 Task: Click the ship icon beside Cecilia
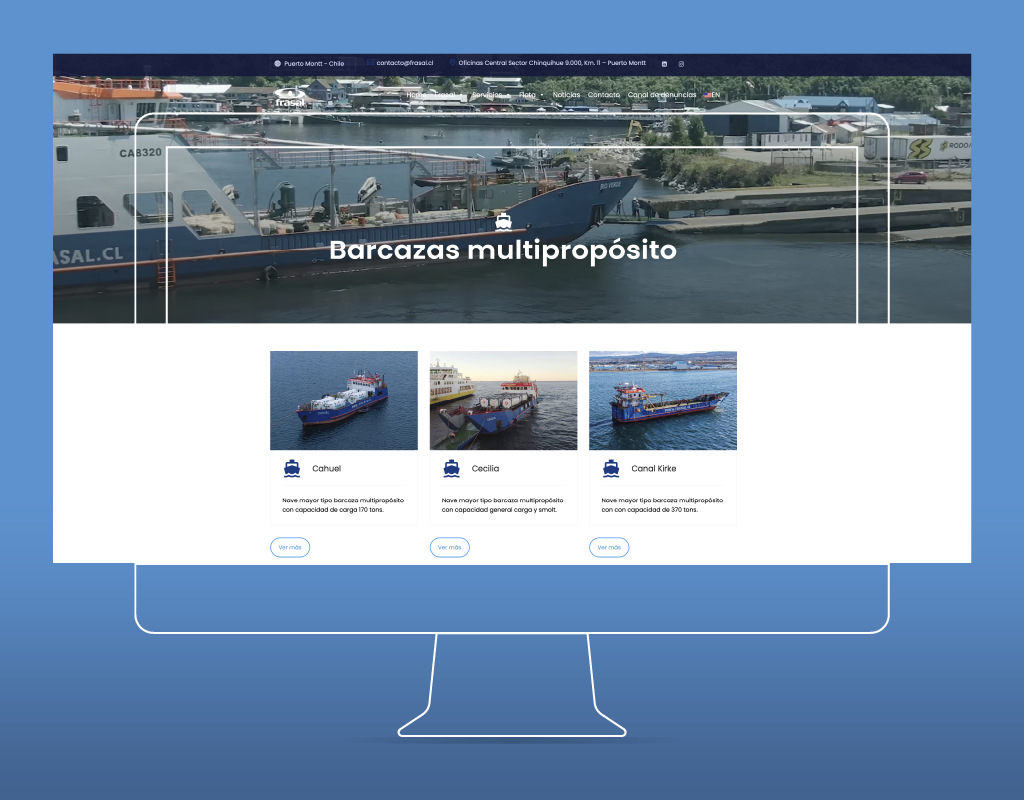pyautogui.click(x=451, y=469)
